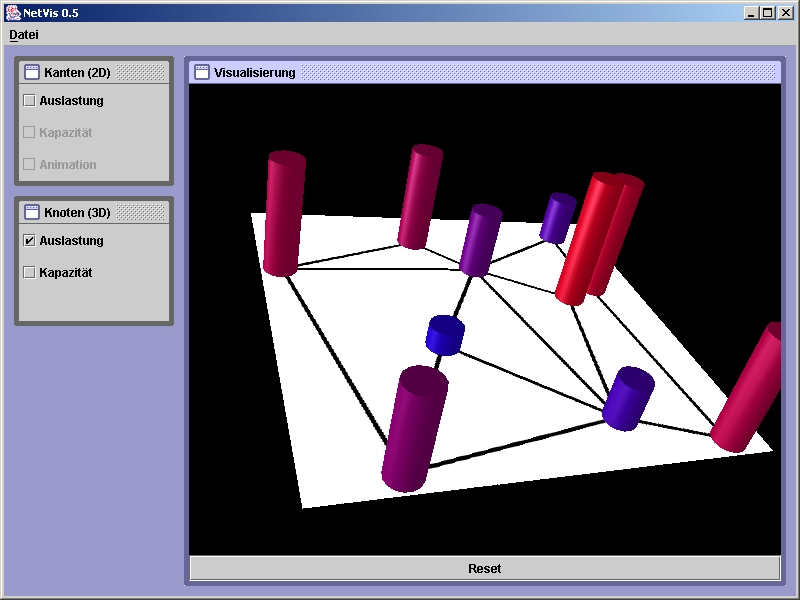Screen dimensions: 800x600
Task: Click the large purple cylinder at bottom
Action: point(415,429)
